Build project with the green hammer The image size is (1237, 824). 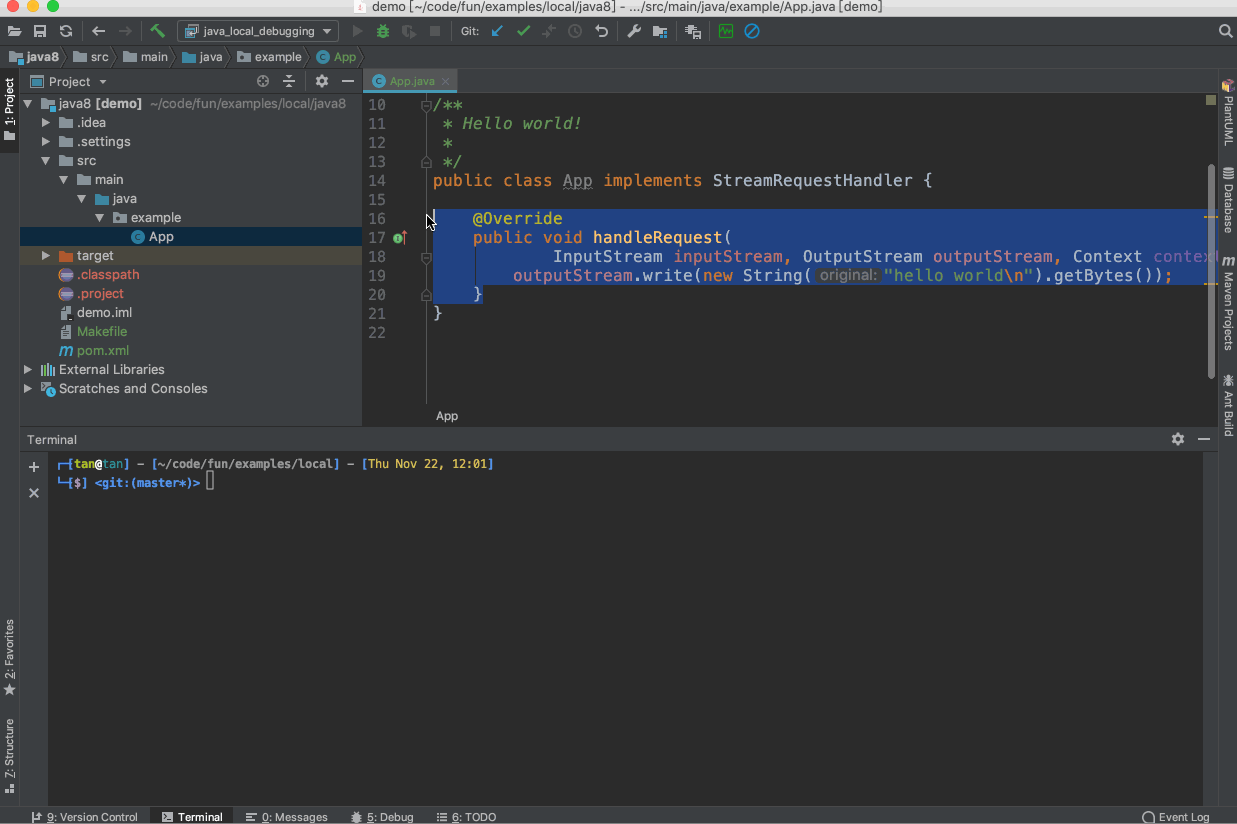[x=158, y=31]
